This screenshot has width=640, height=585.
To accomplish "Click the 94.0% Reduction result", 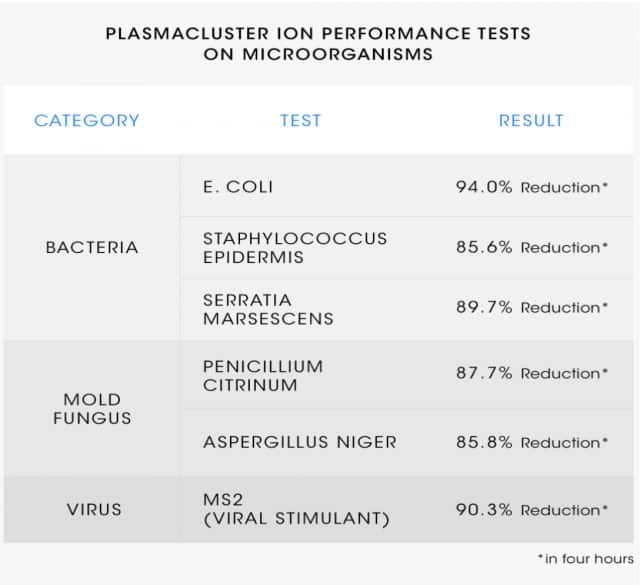I will click(x=532, y=187).
